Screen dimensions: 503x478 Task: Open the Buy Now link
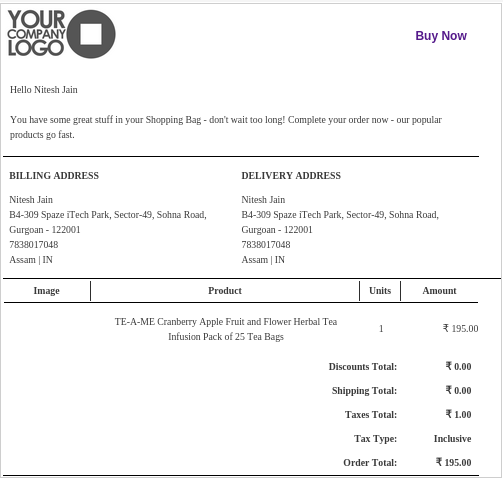coord(441,35)
